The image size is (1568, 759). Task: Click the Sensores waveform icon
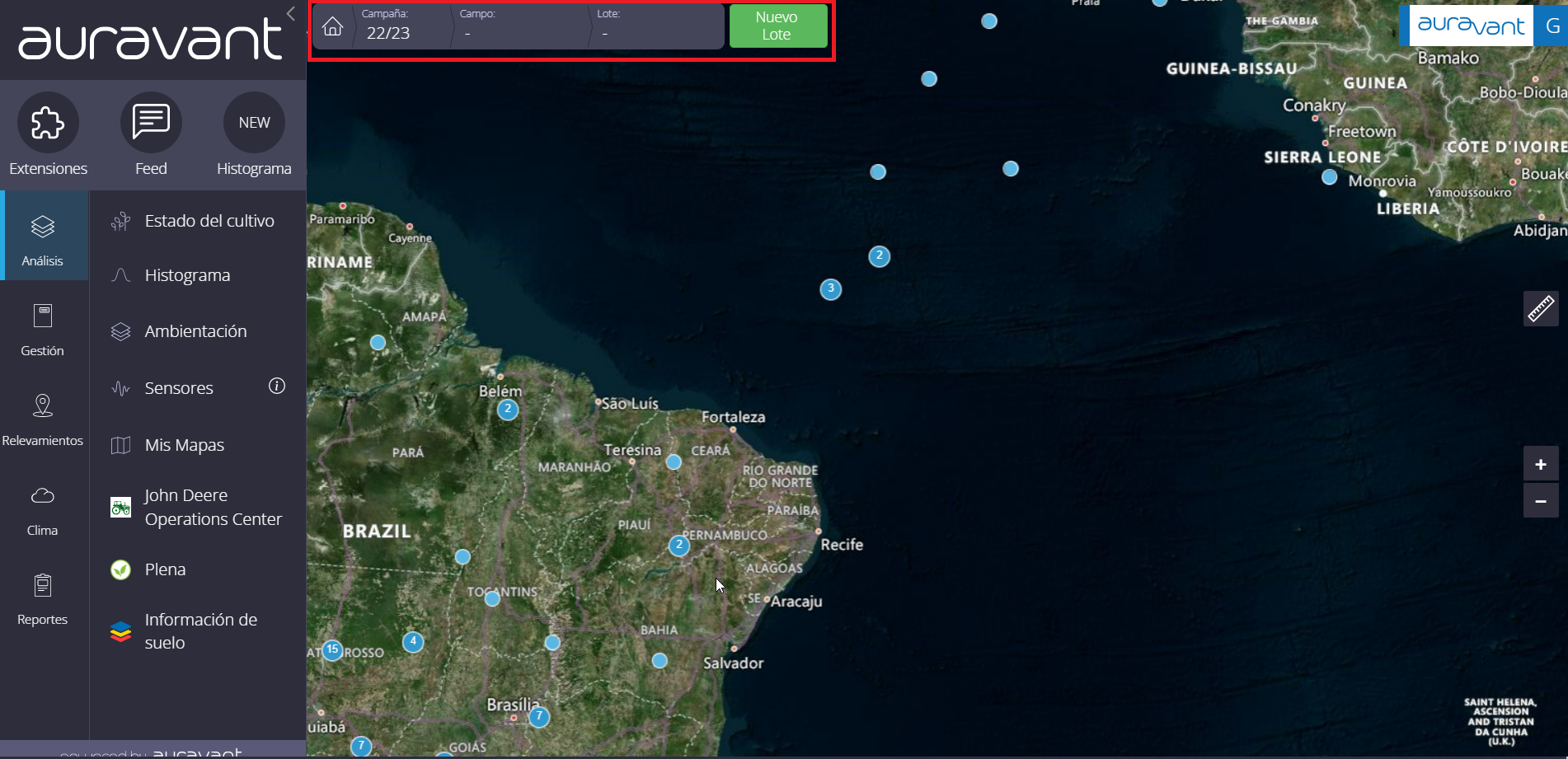[x=121, y=388]
